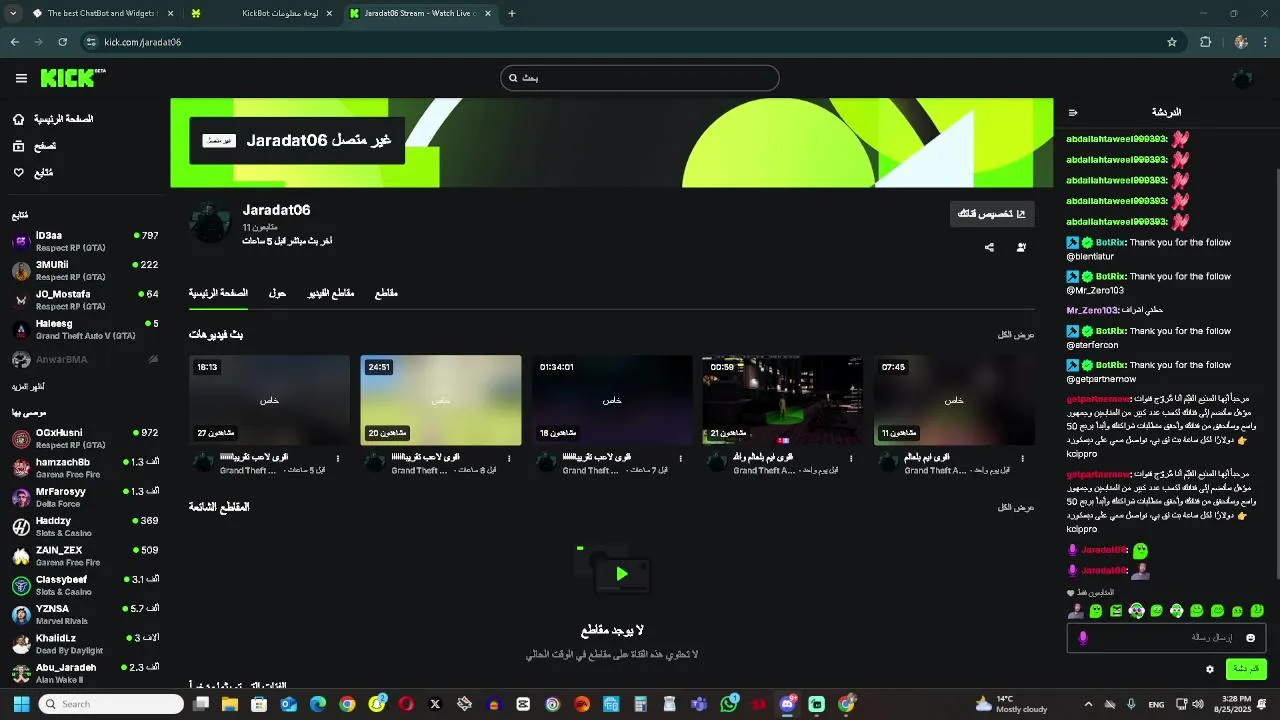Screen dimensions: 1280x720
Task: Click the microphone icon in the chat input
Action: [x=1082, y=638]
